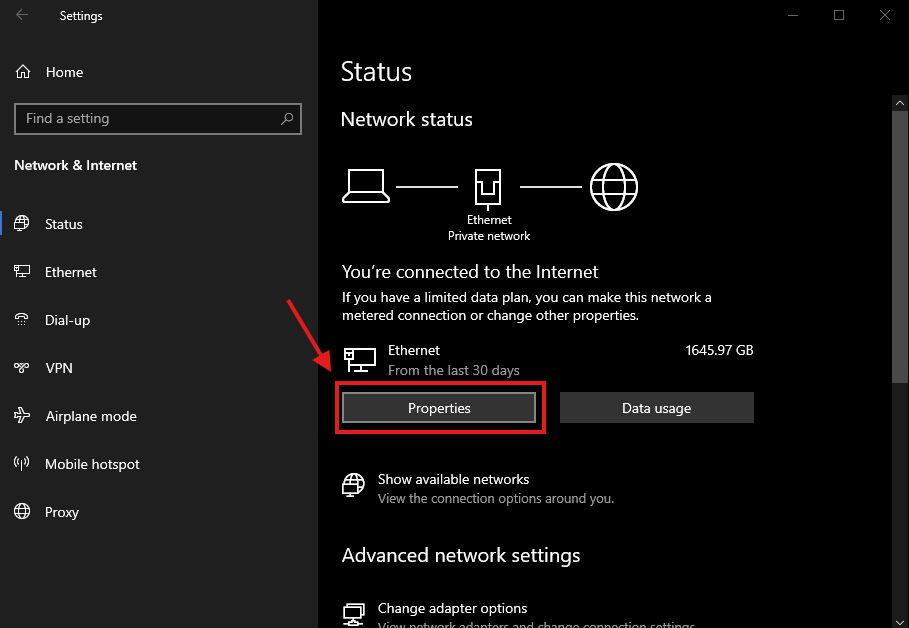Click the Mobile hotspot signal icon
Viewport: 909px width, 628px height.
coord(22,463)
